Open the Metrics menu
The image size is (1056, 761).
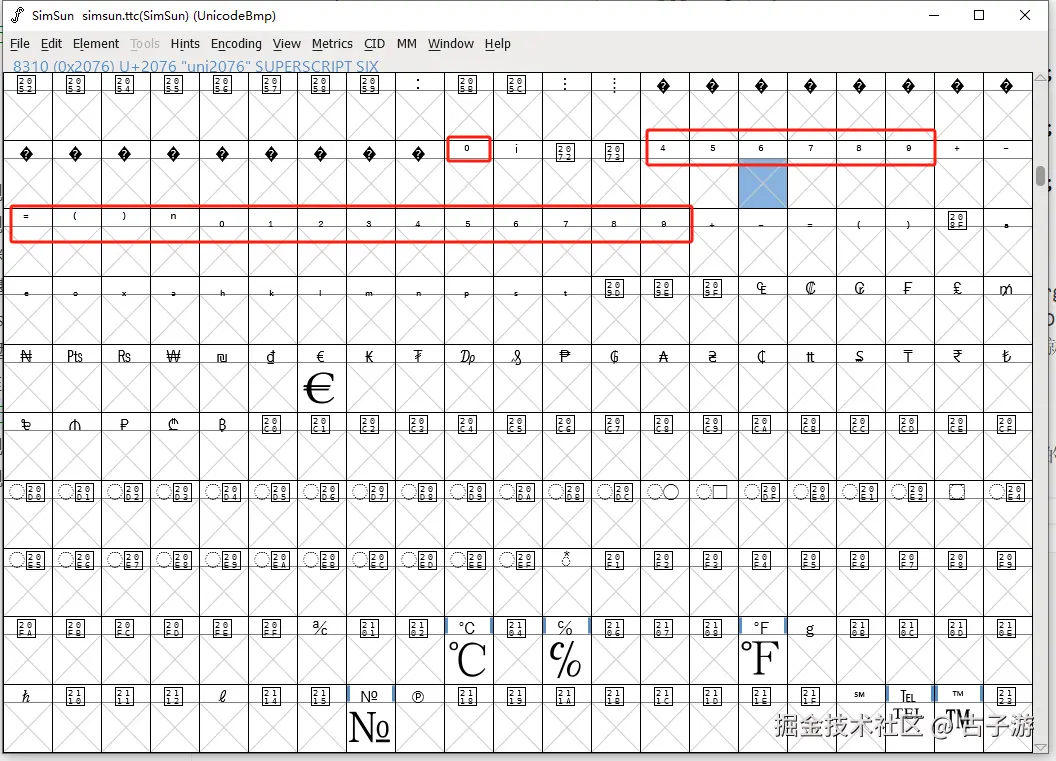click(x=332, y=44)
